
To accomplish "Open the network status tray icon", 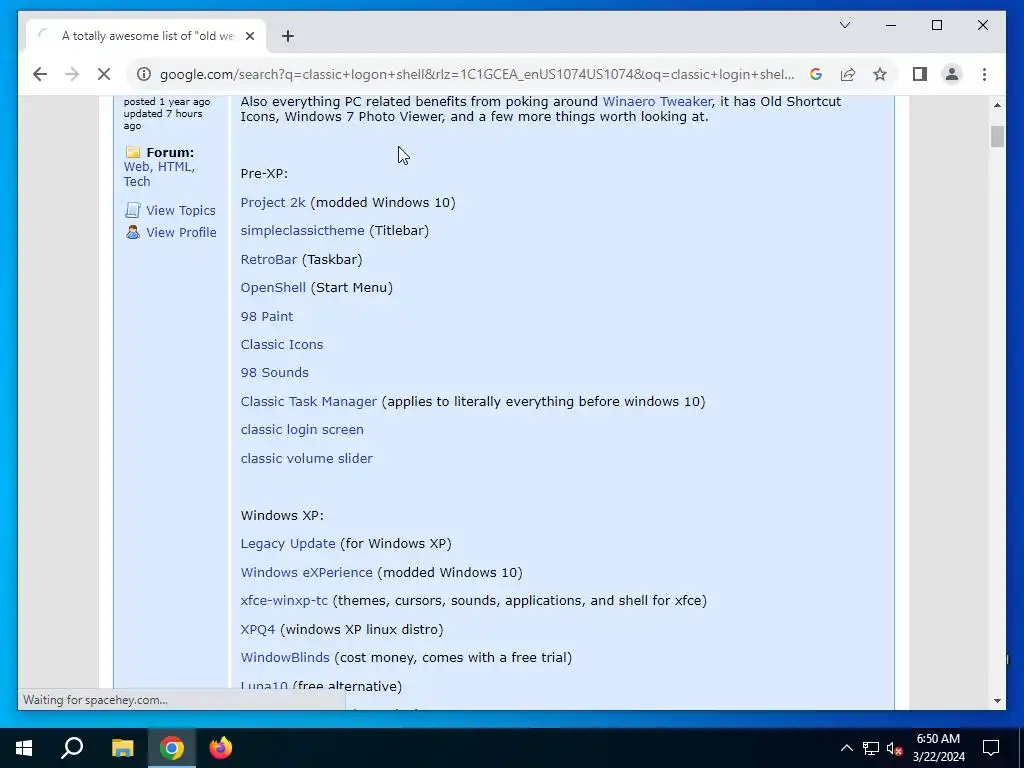I will pos(871,748).
